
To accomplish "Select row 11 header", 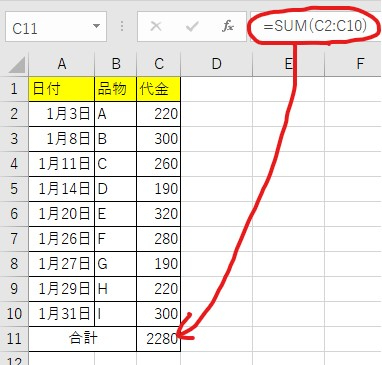I will (14, 339).
